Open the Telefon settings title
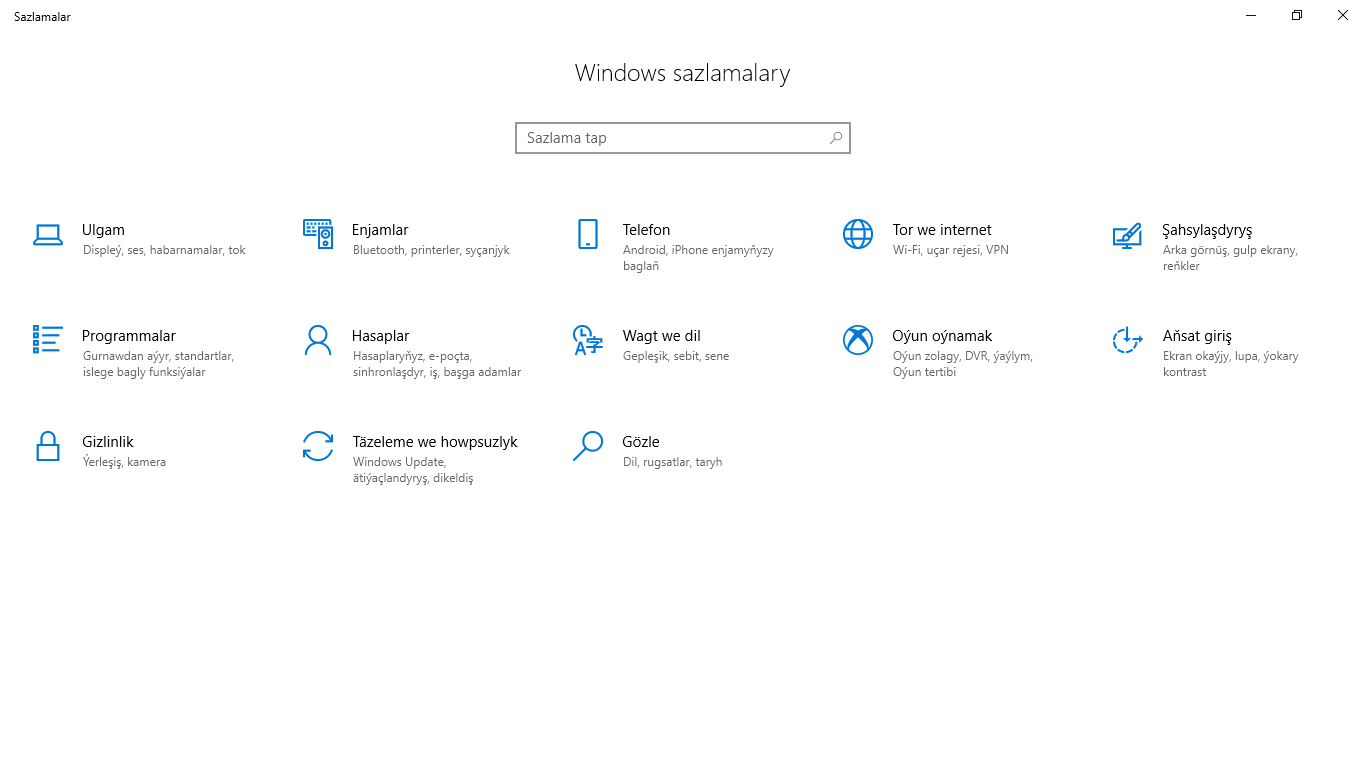This screenshot has width=1366, height=768. [x=646, y=230]
